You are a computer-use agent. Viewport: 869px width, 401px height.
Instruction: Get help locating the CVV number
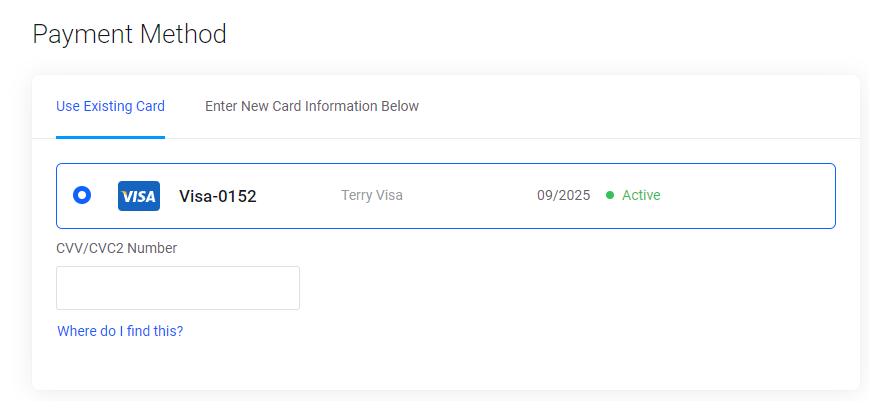(120, 331)
